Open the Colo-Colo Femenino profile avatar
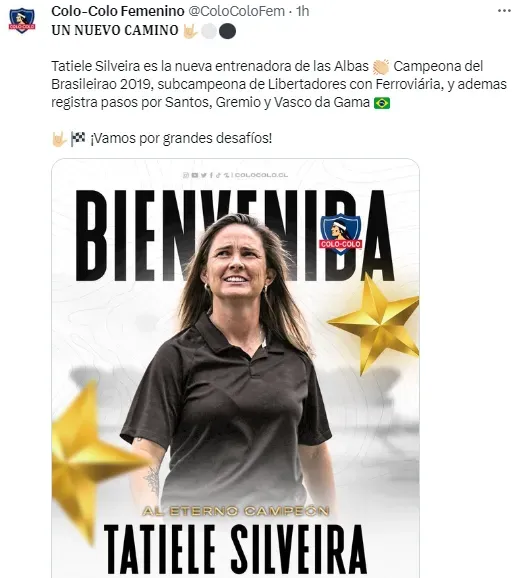 [x=22, y=21]
